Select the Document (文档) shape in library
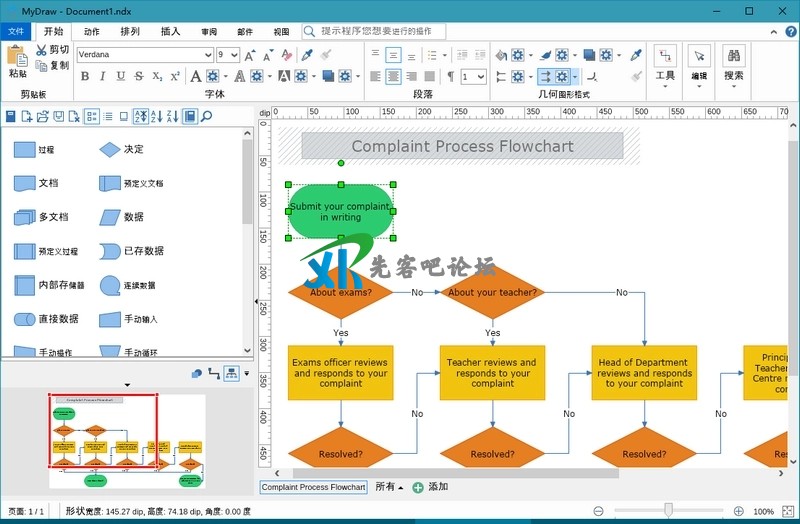This screenshot has height=524, width=800. 24,184
